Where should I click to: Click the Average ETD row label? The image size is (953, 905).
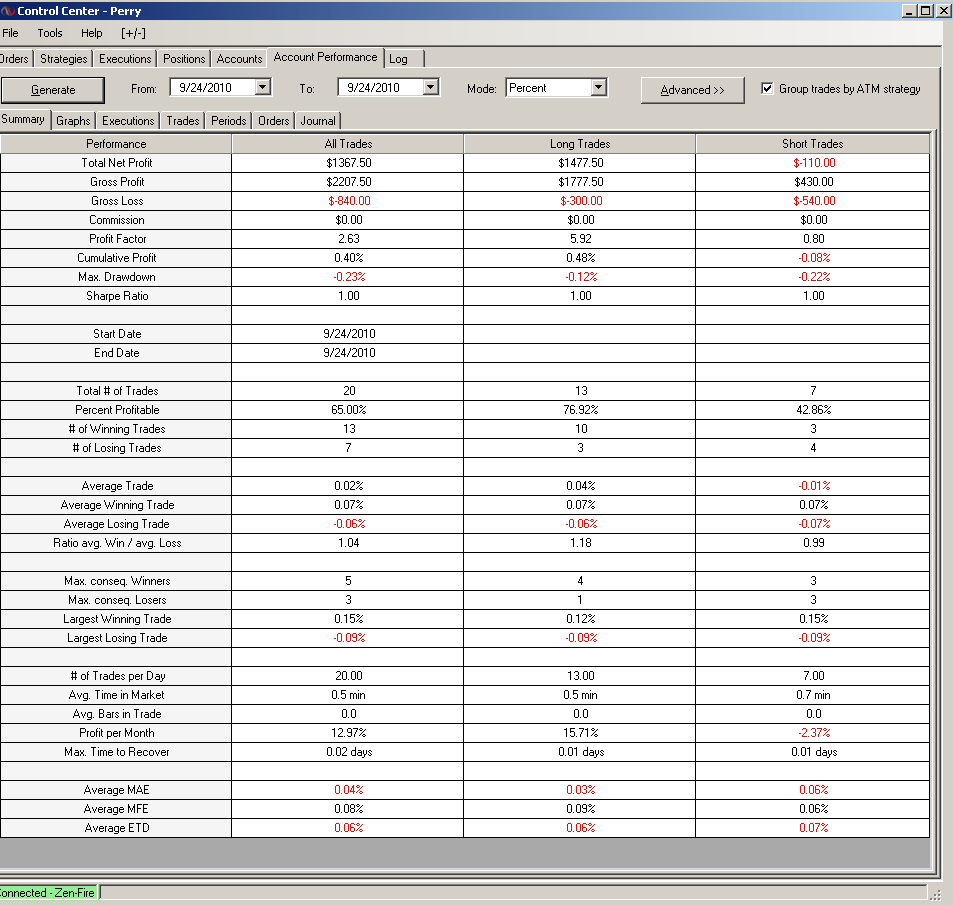click(117, 828)
